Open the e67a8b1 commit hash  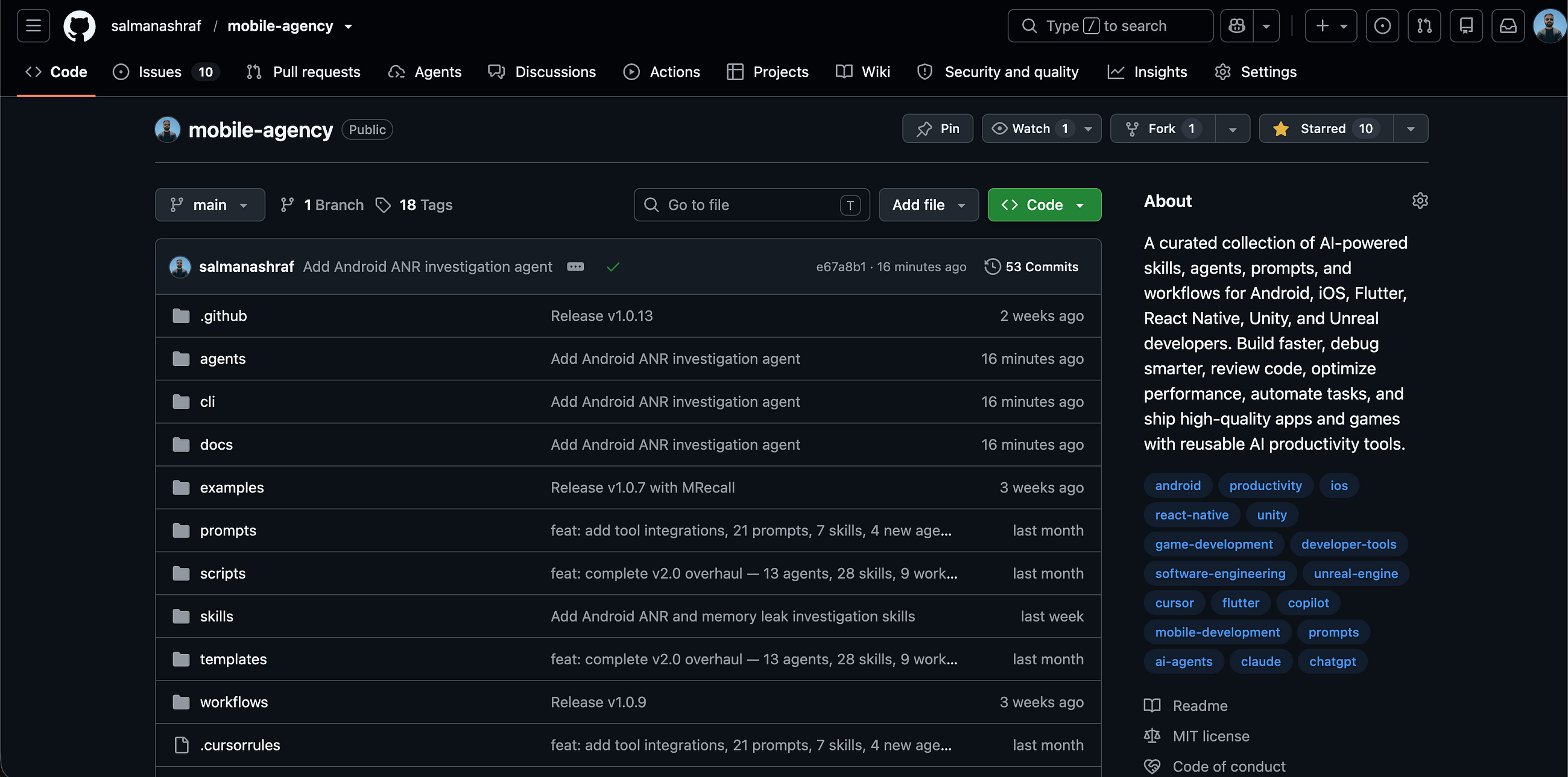[841, 266]
